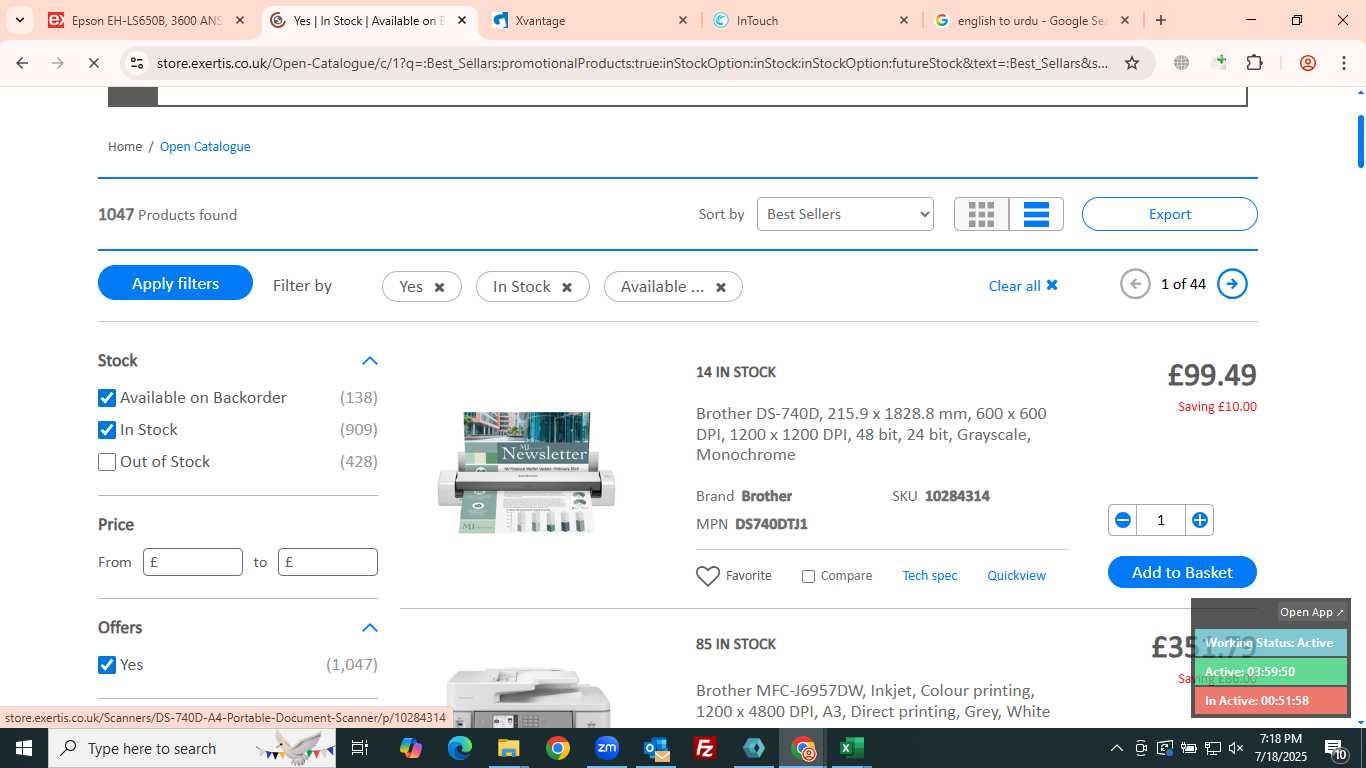
Task: Open Chrome three-dot menu
Action: pyautogui.click(x=1343, y=63)
